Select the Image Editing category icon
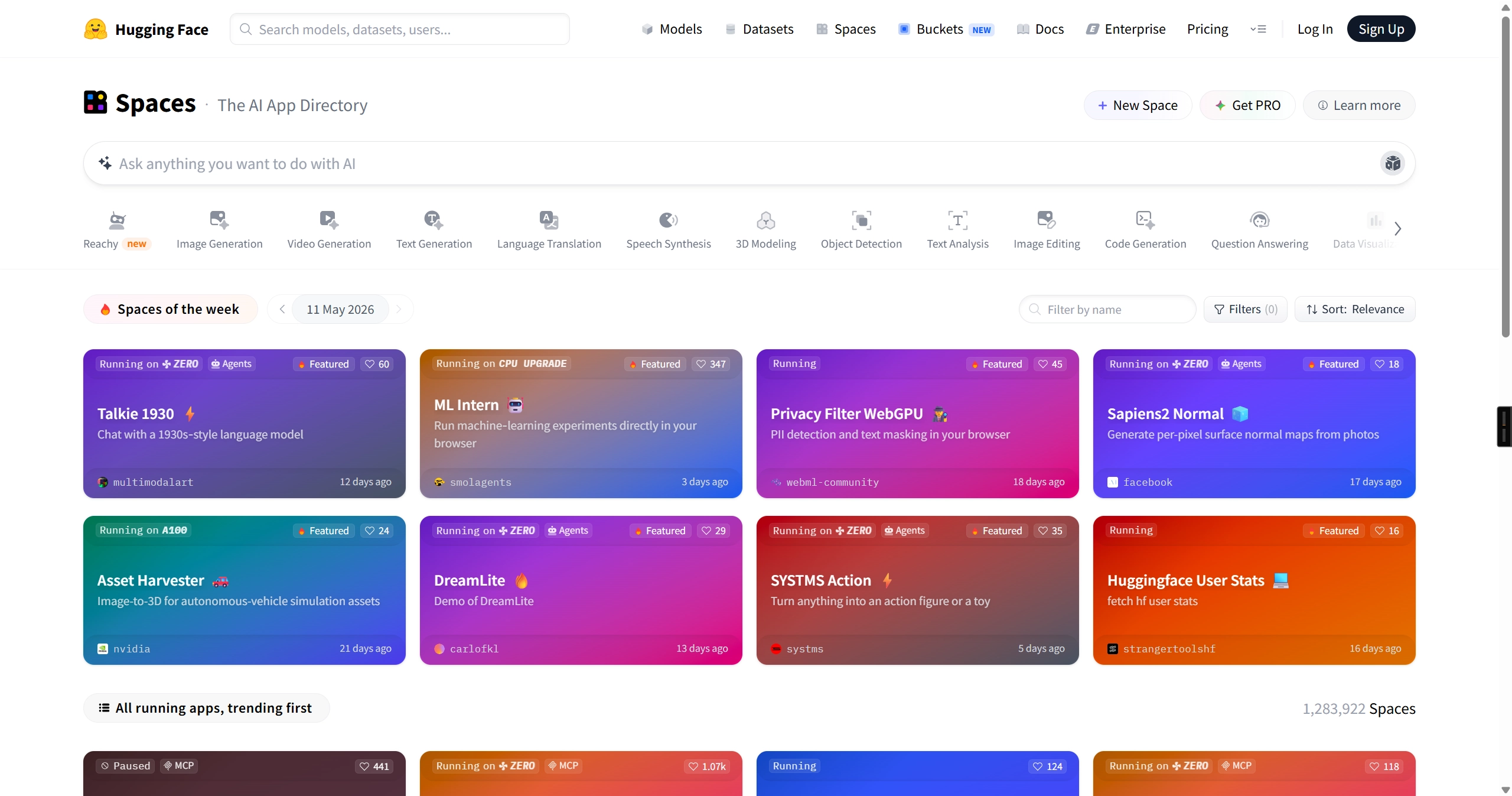1512x796 pixels. [x=1047, y=220]
